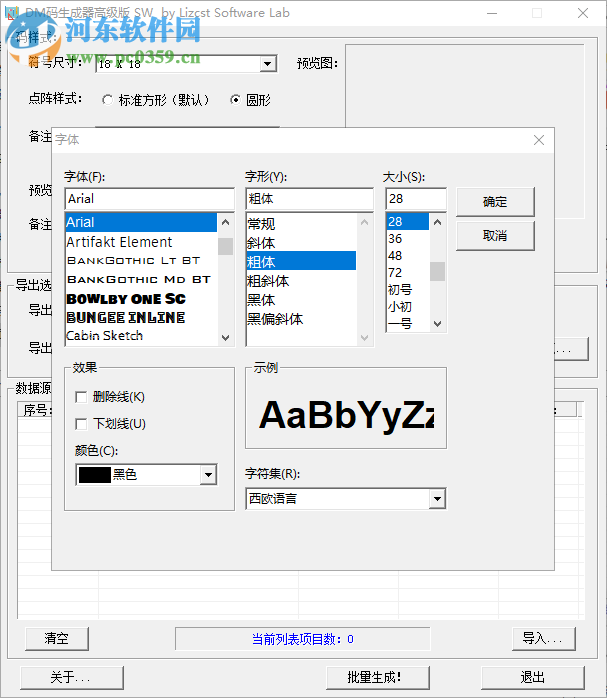
Task: Click 当前列表项目数: 0 status text
Action: [303, 639]
